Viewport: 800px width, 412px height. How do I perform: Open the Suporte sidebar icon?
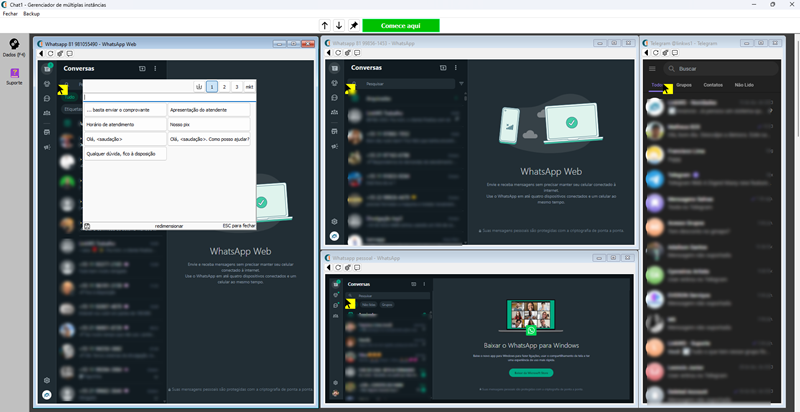point(14,76)
